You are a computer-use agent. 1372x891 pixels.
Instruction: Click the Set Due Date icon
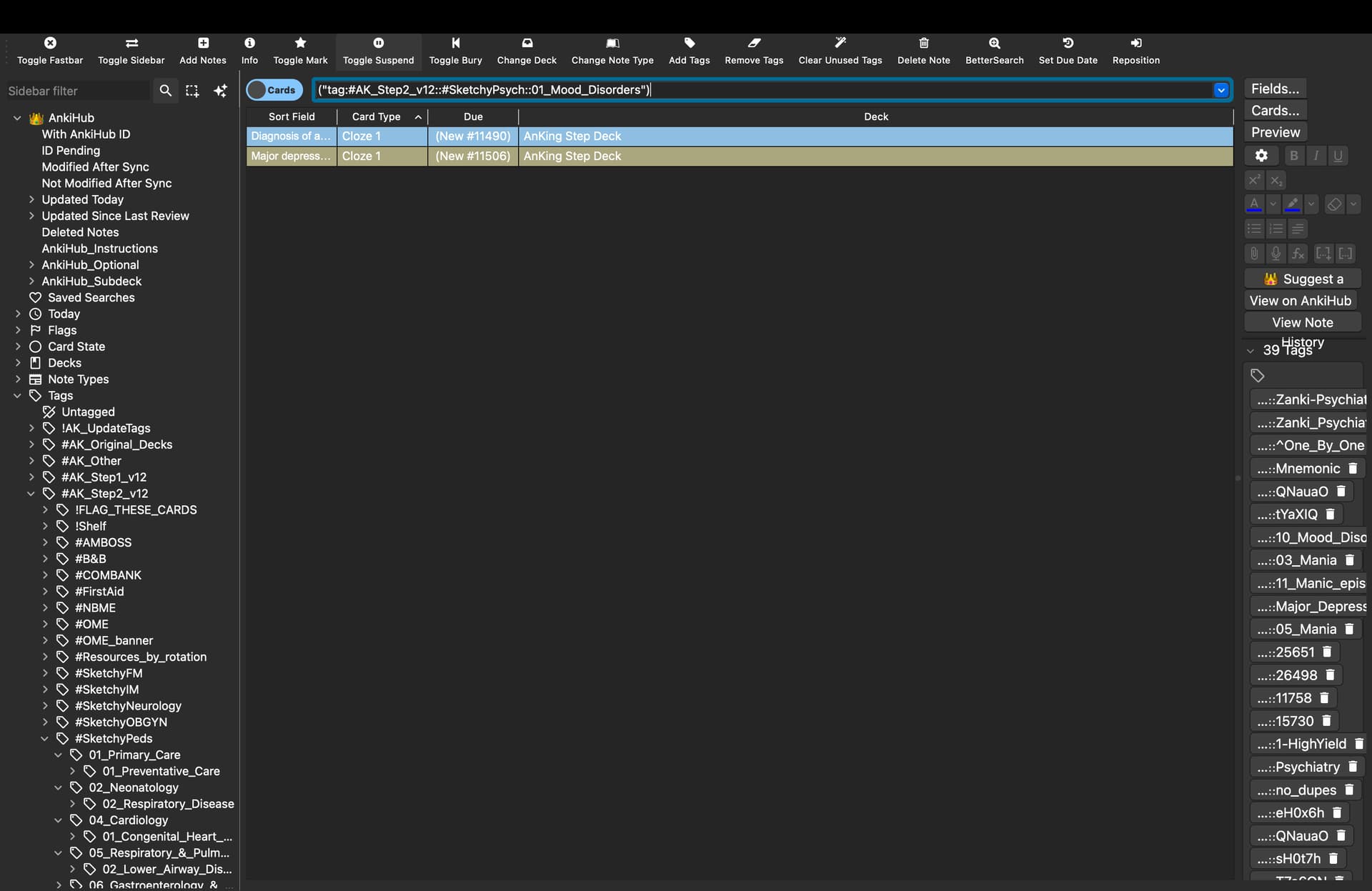pyautogui.click(x=1068, y=44)
